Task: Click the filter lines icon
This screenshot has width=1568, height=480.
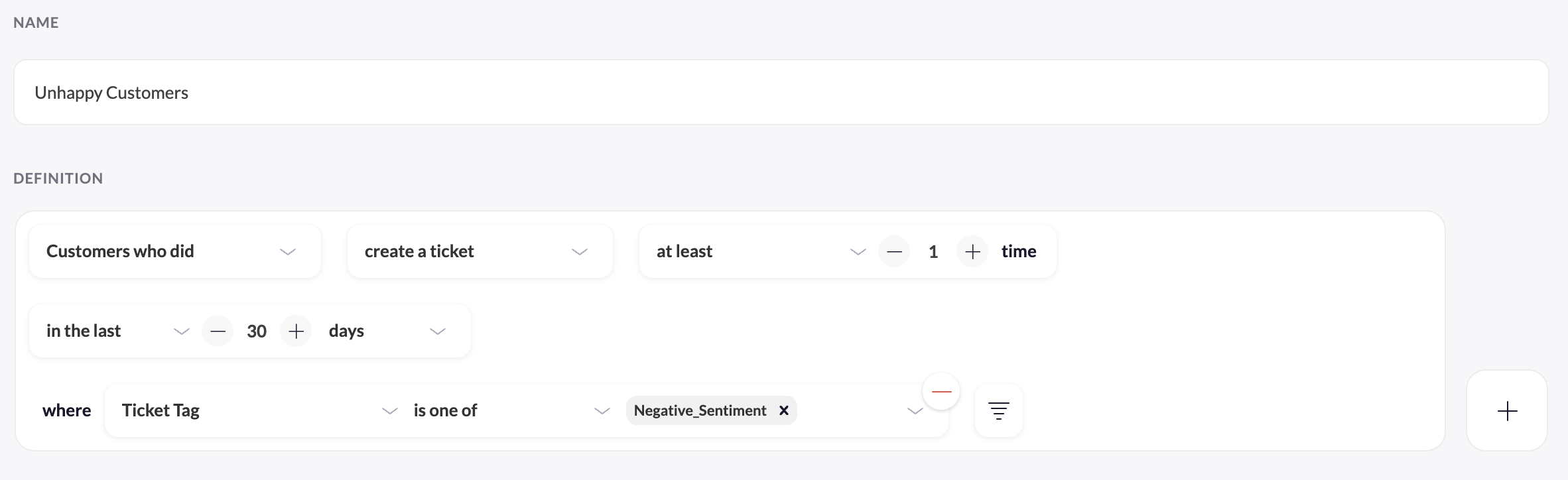Action: coord(998,411)
